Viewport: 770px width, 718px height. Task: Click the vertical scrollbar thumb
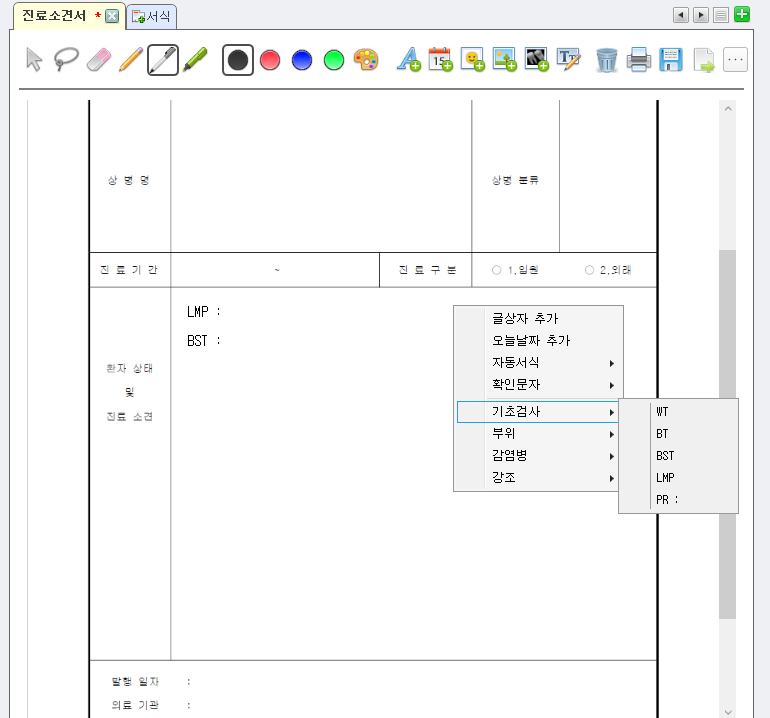[x=727, y=430]
